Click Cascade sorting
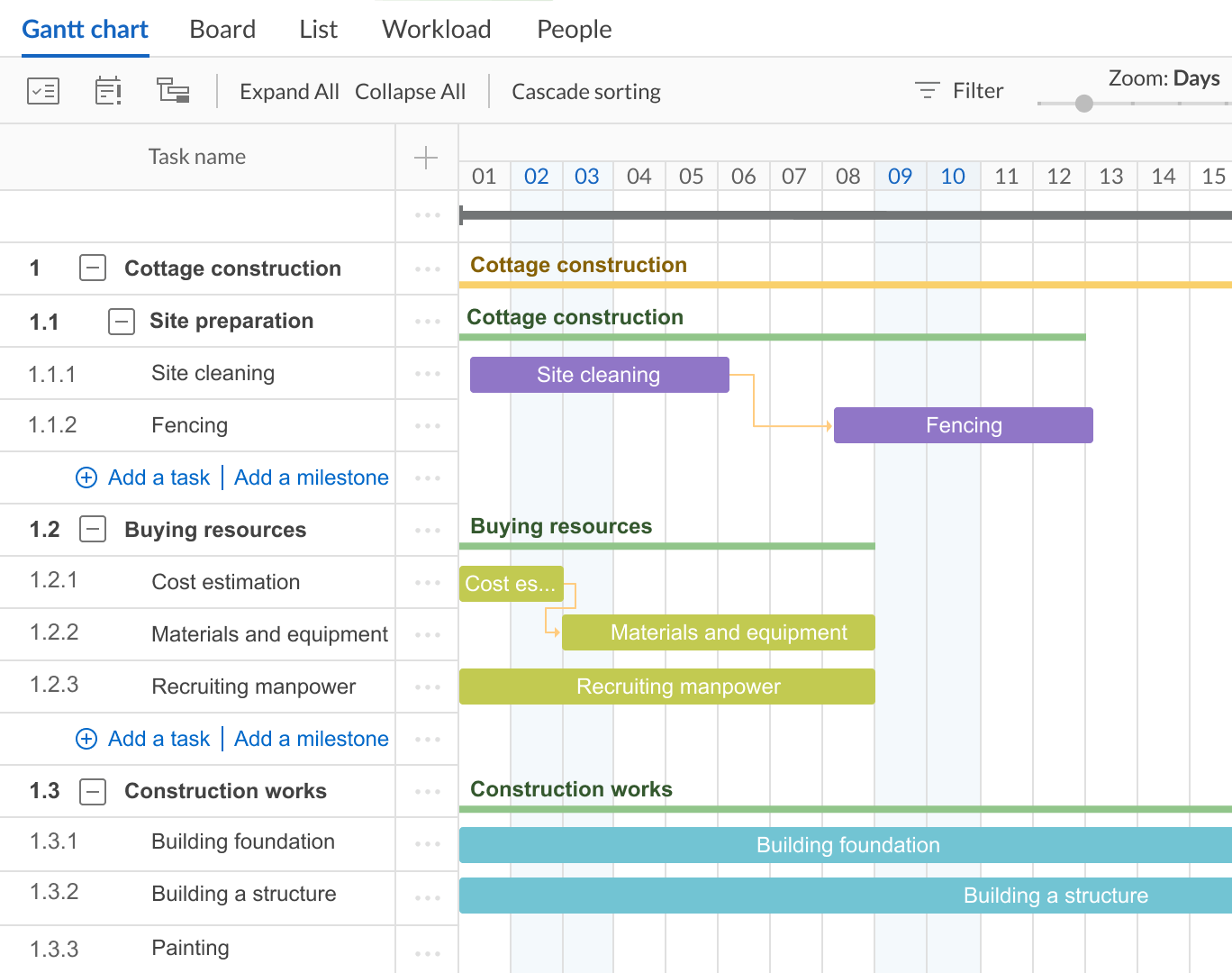The width and height of the screenshot is (1232, 973). (585, 91)
